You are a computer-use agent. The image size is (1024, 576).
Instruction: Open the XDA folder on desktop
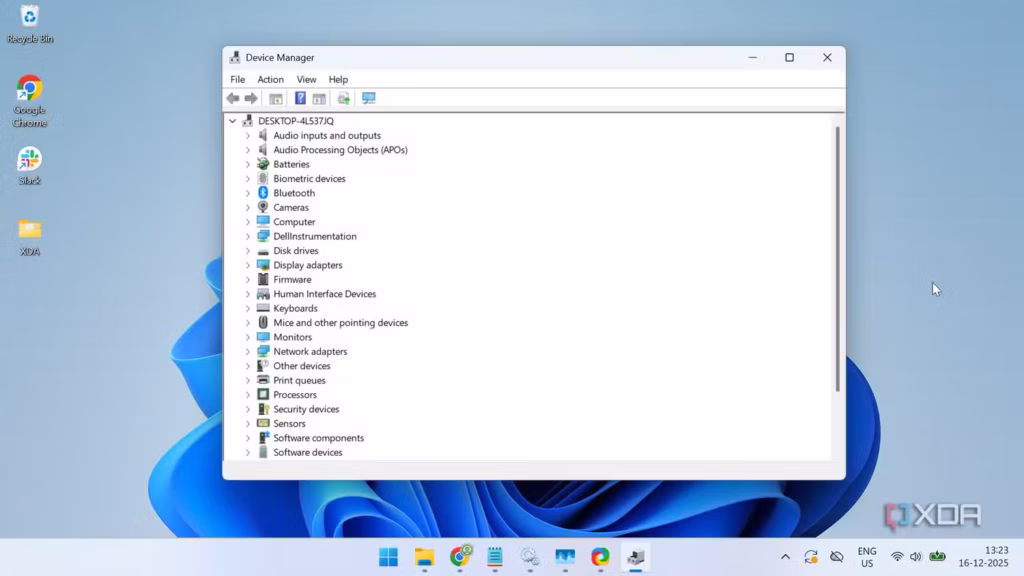pyautogui.click(x=29, y=237)
